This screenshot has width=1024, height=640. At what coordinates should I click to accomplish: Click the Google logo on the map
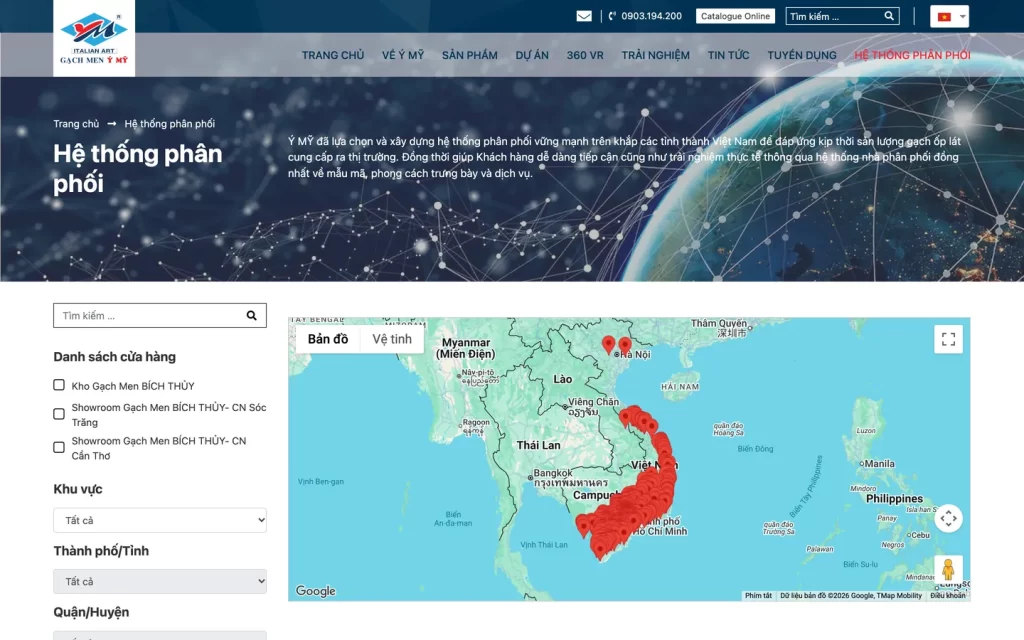315,591
